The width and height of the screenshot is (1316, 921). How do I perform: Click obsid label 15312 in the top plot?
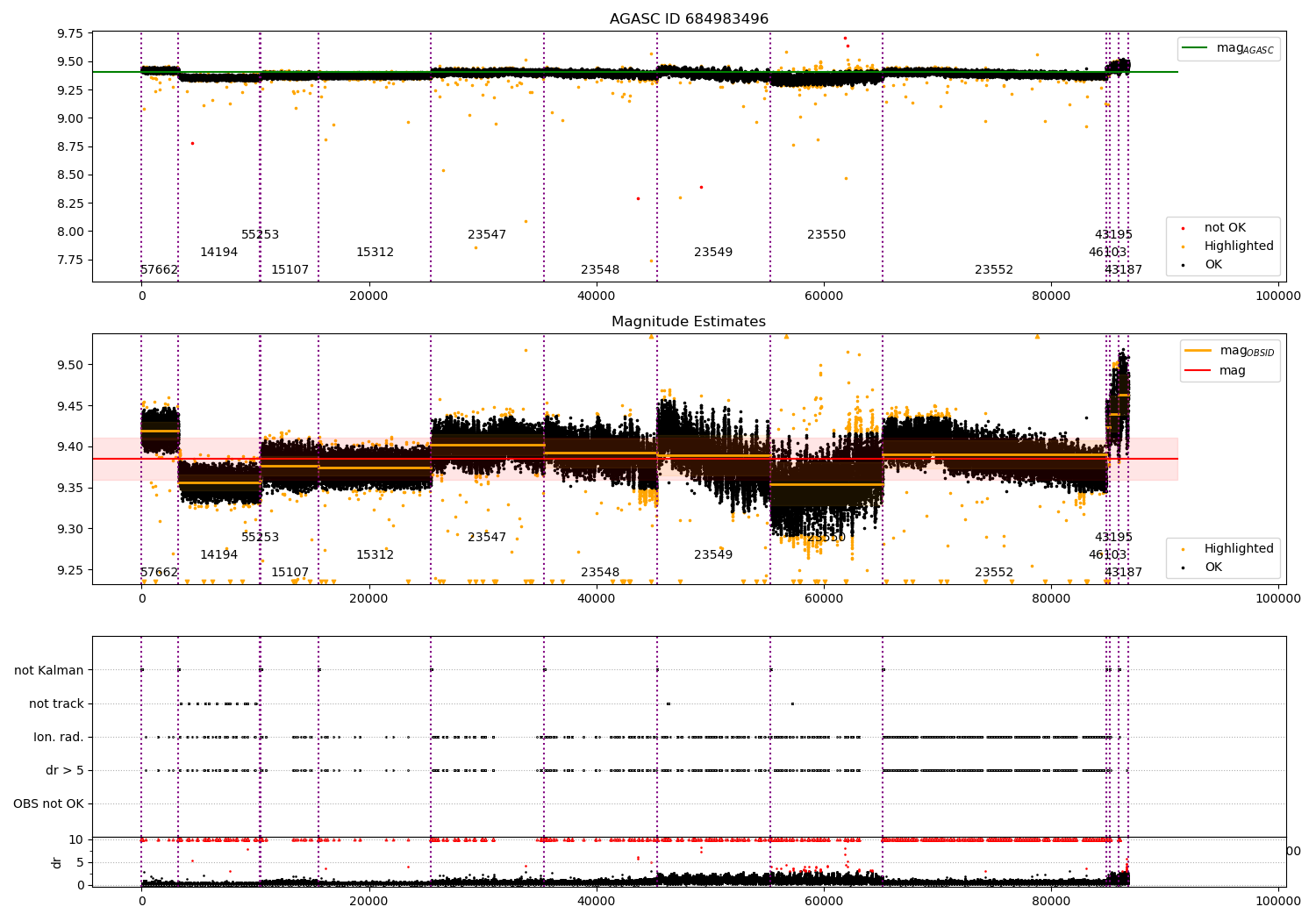[x=375, y=253]
